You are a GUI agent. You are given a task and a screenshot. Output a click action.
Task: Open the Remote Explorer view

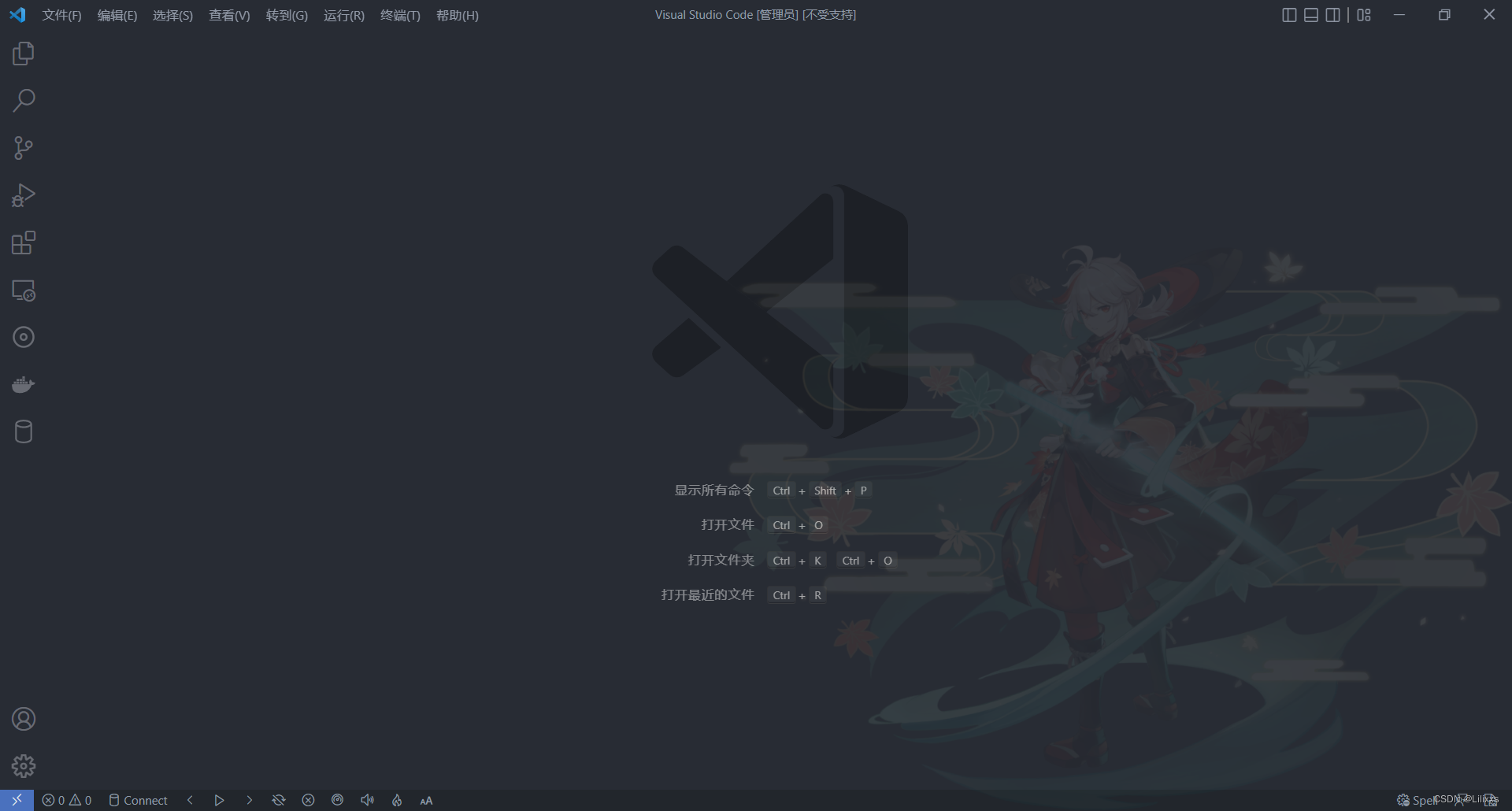pyautogui.click(x=23, y=290)
